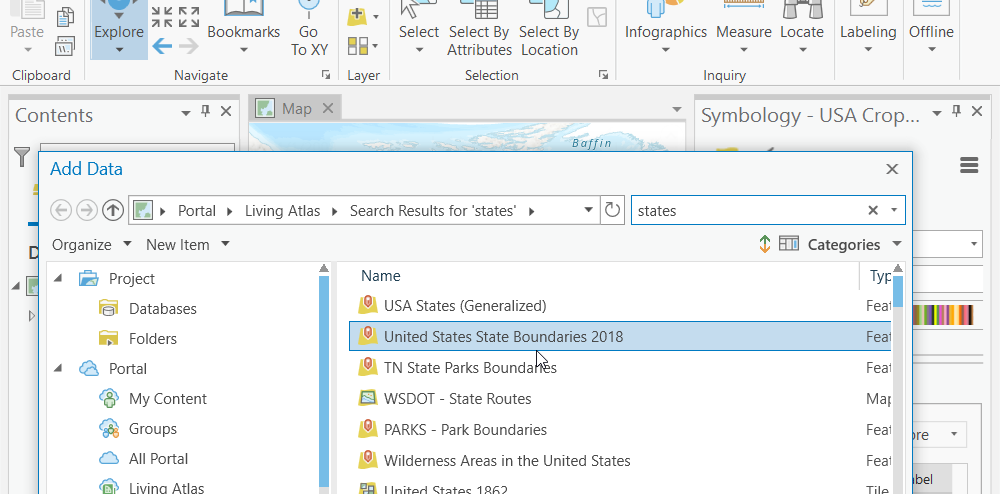The height and width of the screenshot is (494, 1000).
Task: Click the Add Data yellow plus icon
Action: click(x=357, y=17)
